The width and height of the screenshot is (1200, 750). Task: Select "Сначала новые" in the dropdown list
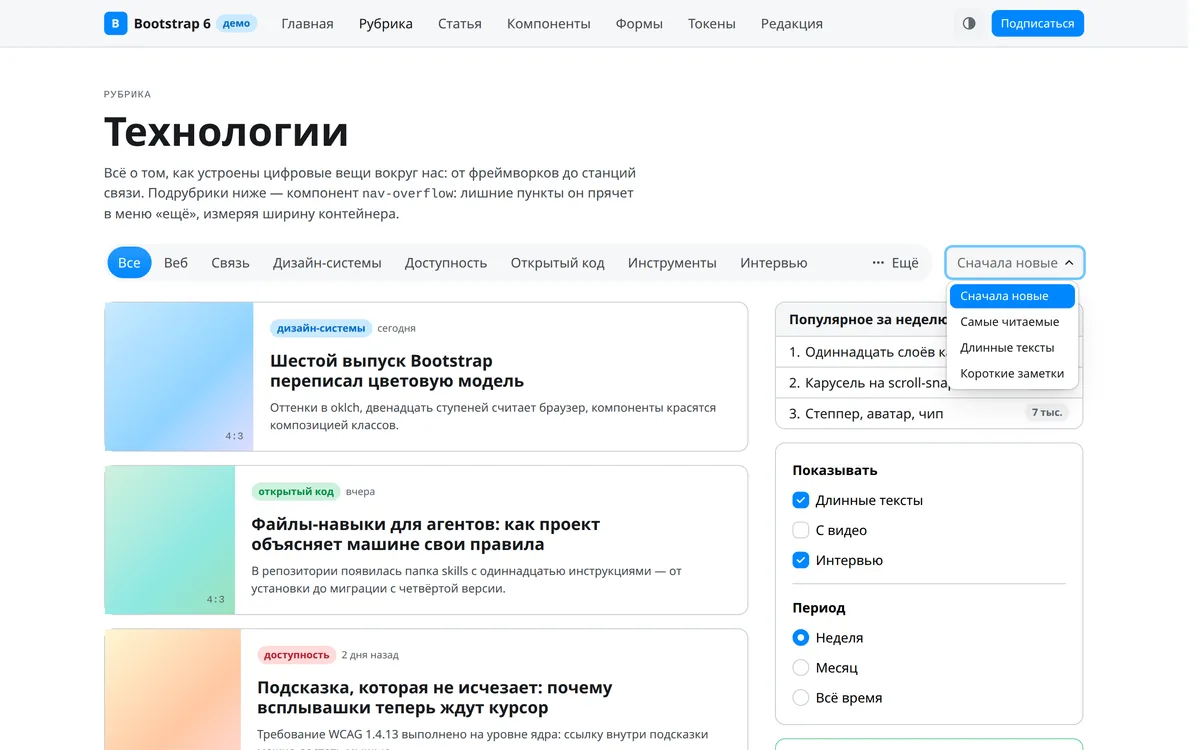(1012, 296)
